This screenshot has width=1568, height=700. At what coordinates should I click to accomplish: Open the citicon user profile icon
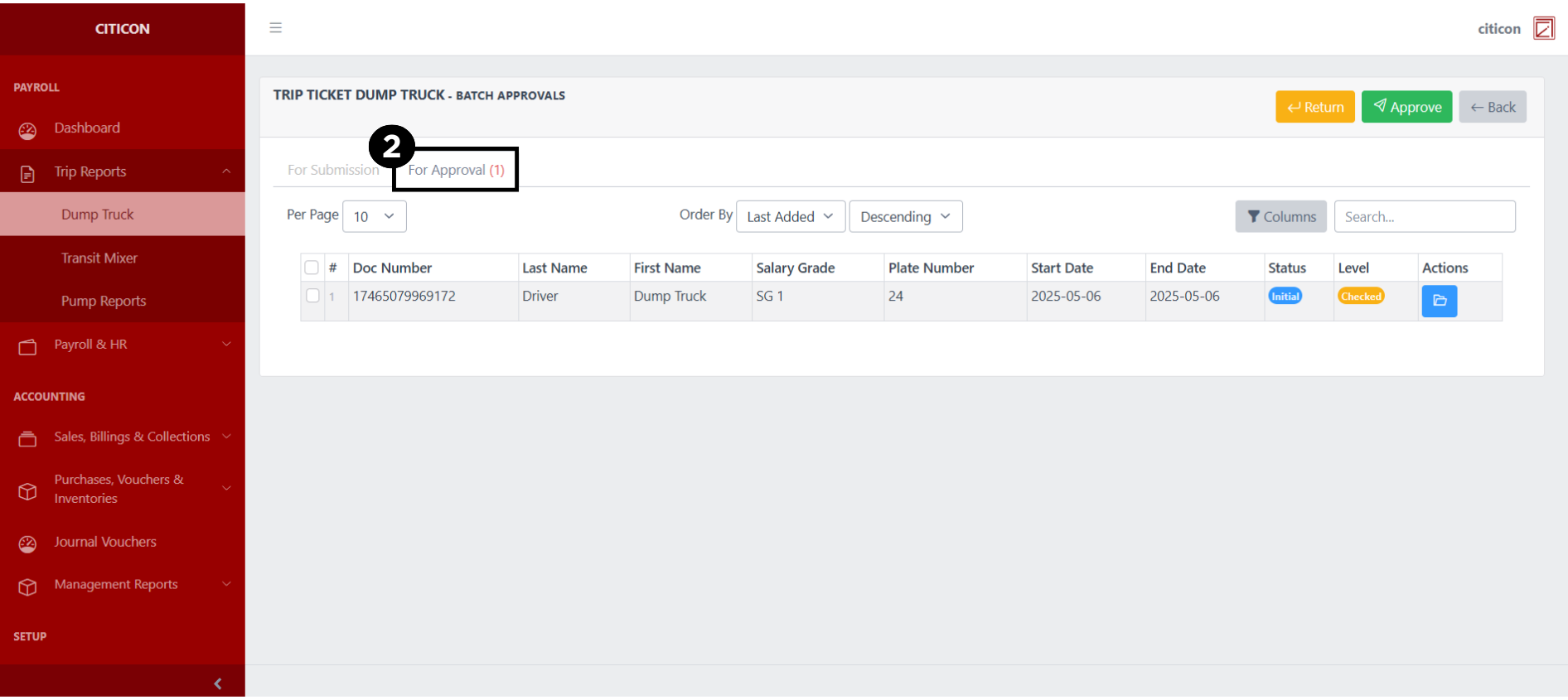[1543, 28]
